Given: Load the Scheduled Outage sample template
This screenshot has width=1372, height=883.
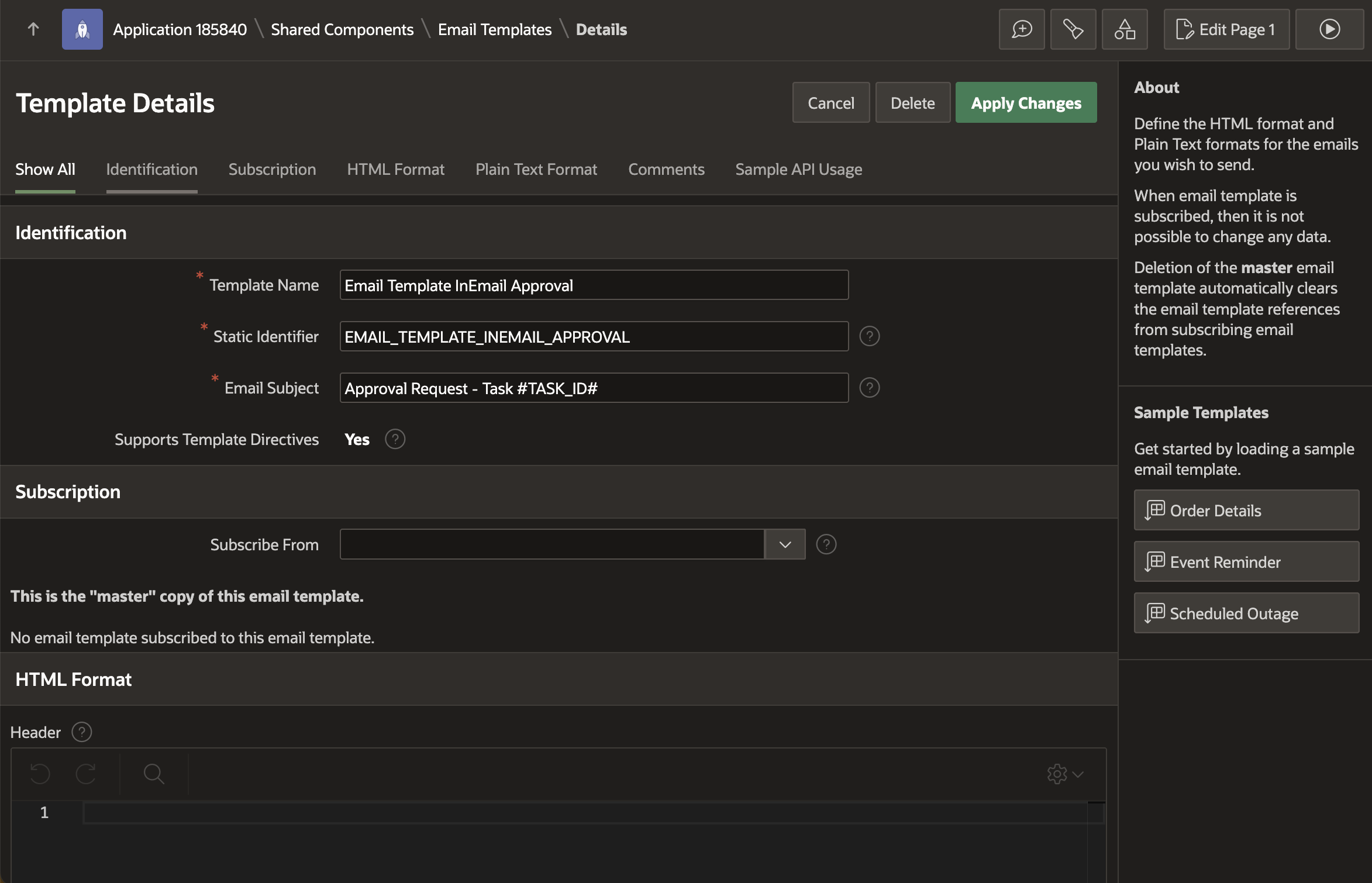Looking at the screenshot, I should pyautogui.click(x=1246, y=613).
